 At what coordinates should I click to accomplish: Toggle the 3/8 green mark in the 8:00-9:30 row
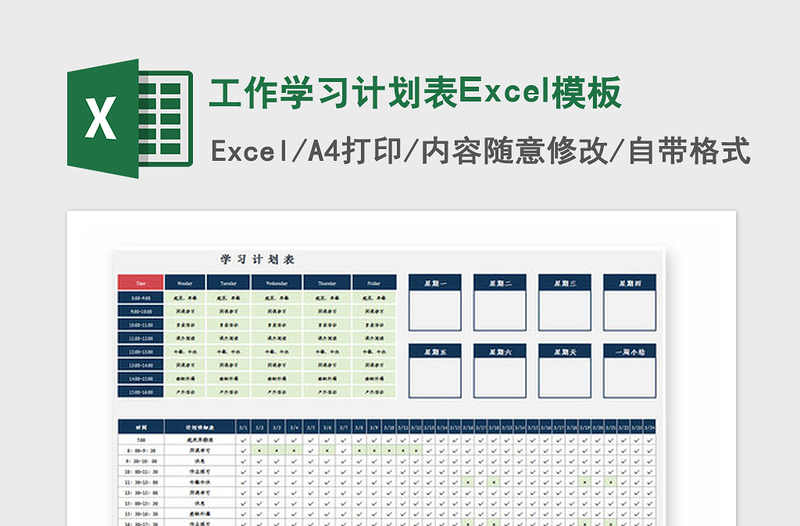pyautogui.click(x=359, y=450)
